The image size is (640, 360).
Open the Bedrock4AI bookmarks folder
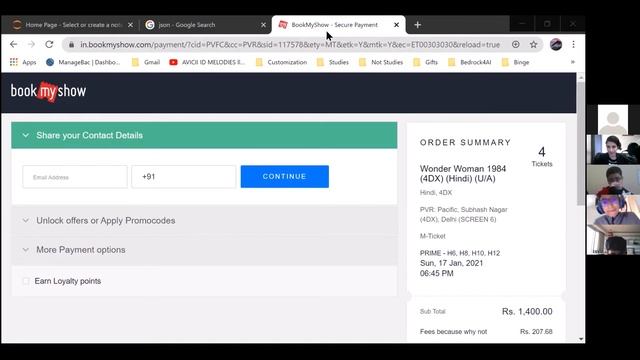point(469,62)
